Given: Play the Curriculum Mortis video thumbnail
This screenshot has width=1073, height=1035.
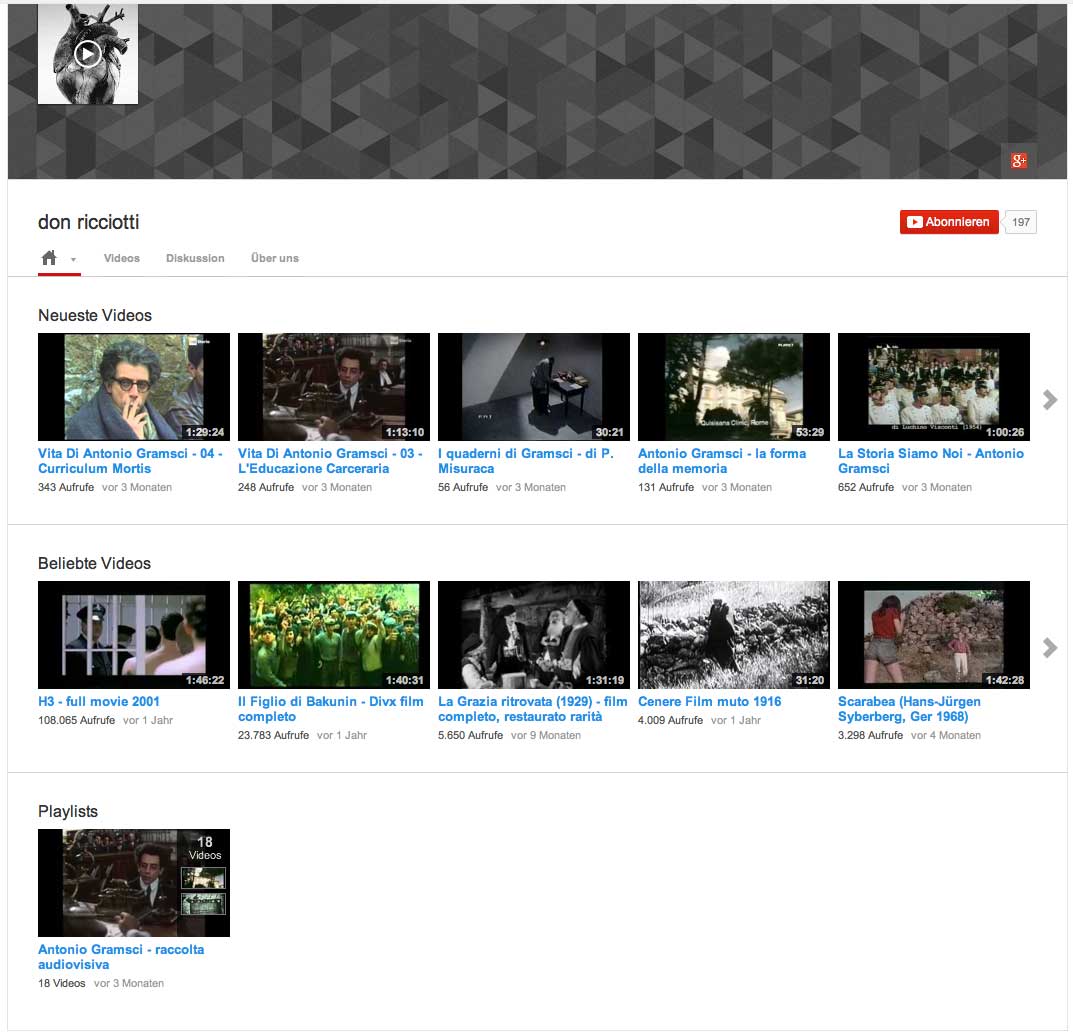Looking at the screenshot, I should click(134, 386).
